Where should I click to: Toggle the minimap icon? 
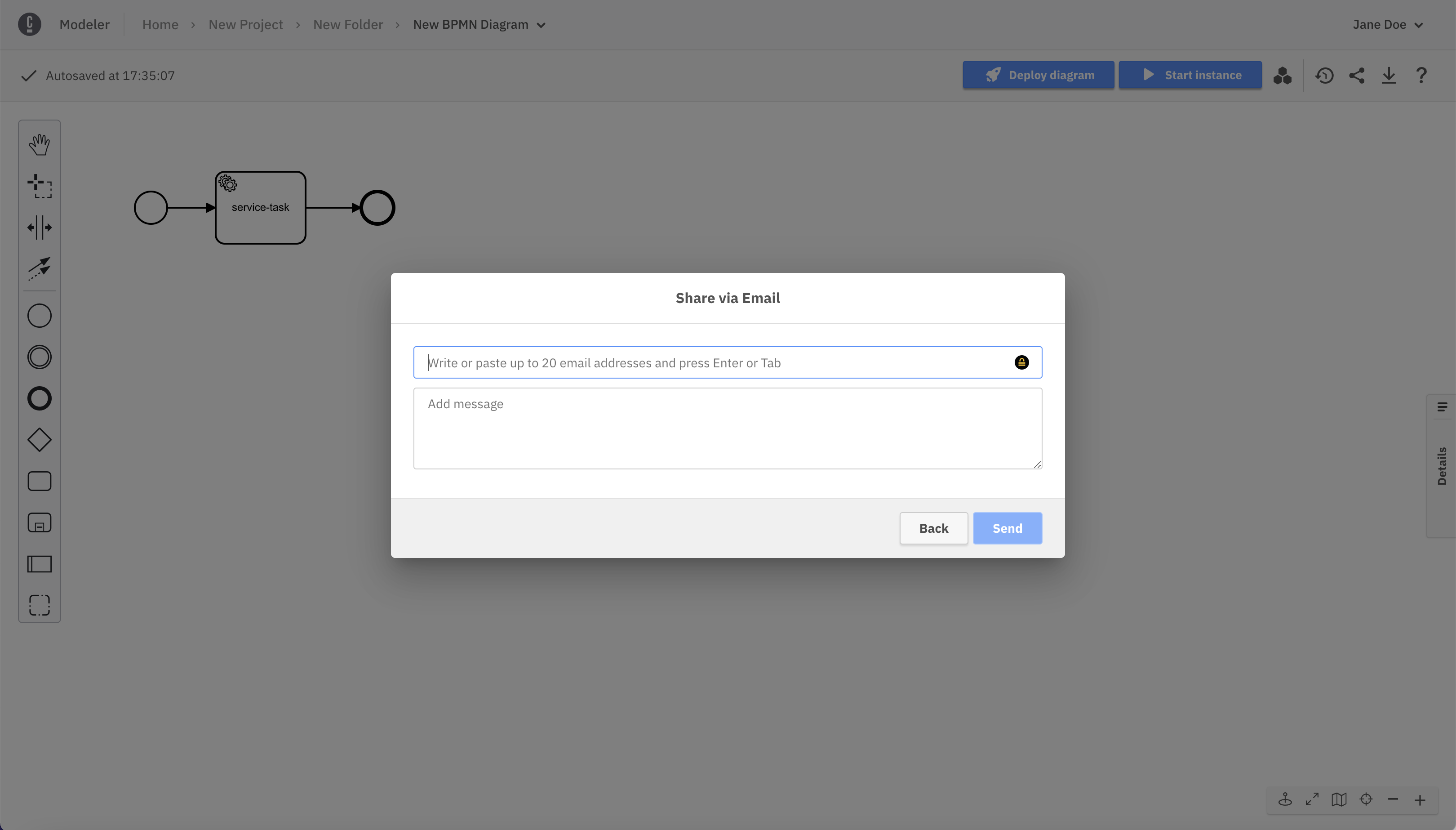coord(1339,799)
